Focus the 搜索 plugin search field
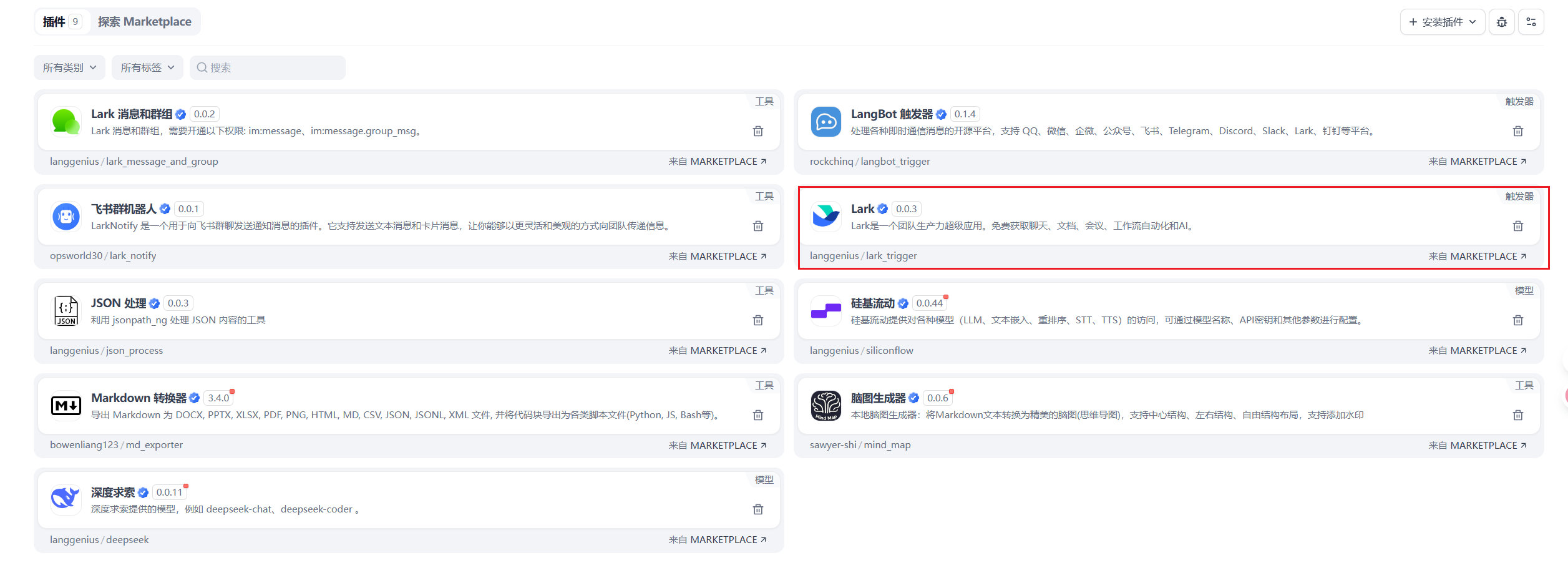 click(x=268, y=67)
